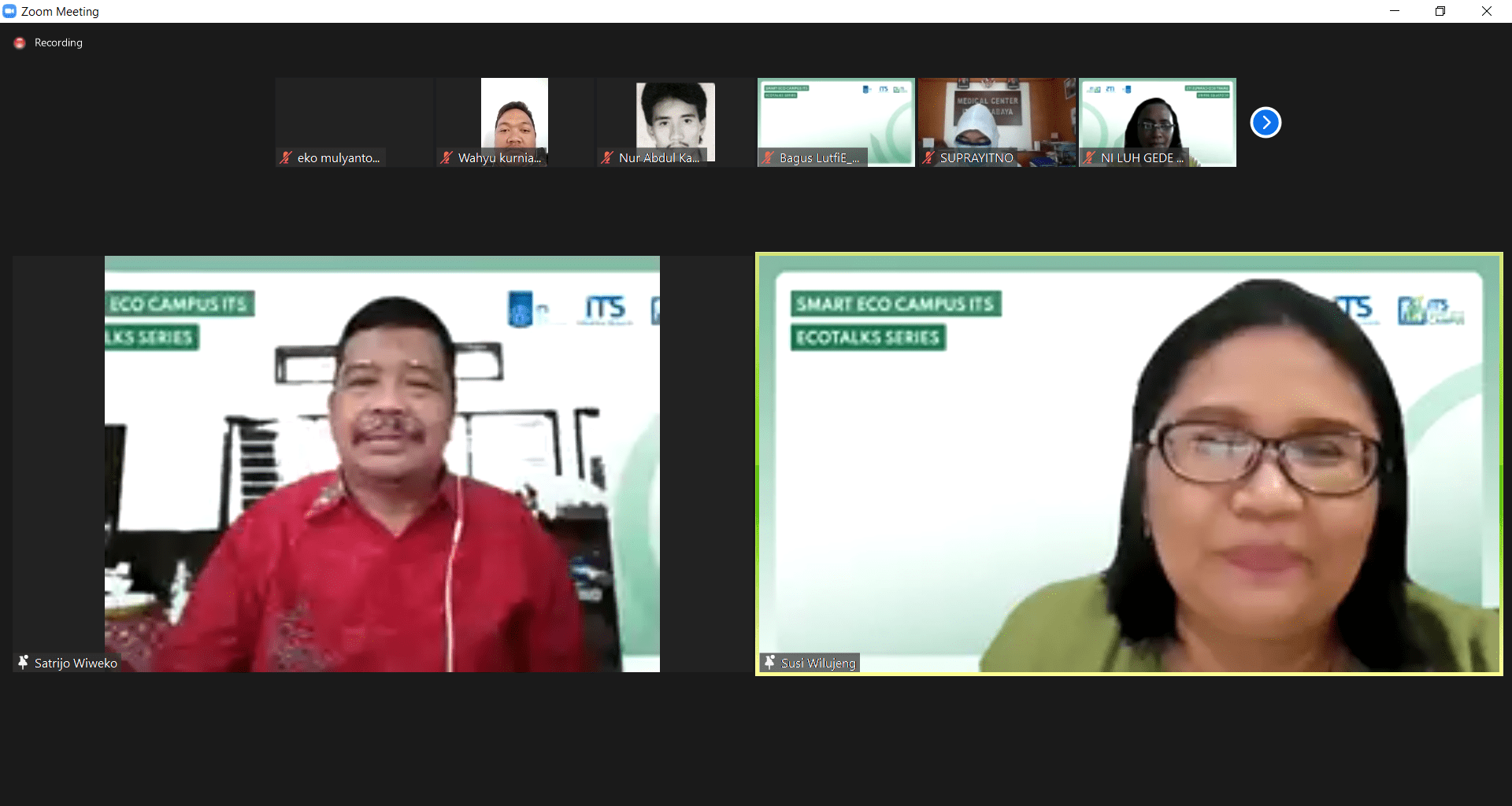Click muted mic icon on SUPRAYITNO tile
The width and height of the screenshot is (1512, 806).
click(x=928, y=158)
